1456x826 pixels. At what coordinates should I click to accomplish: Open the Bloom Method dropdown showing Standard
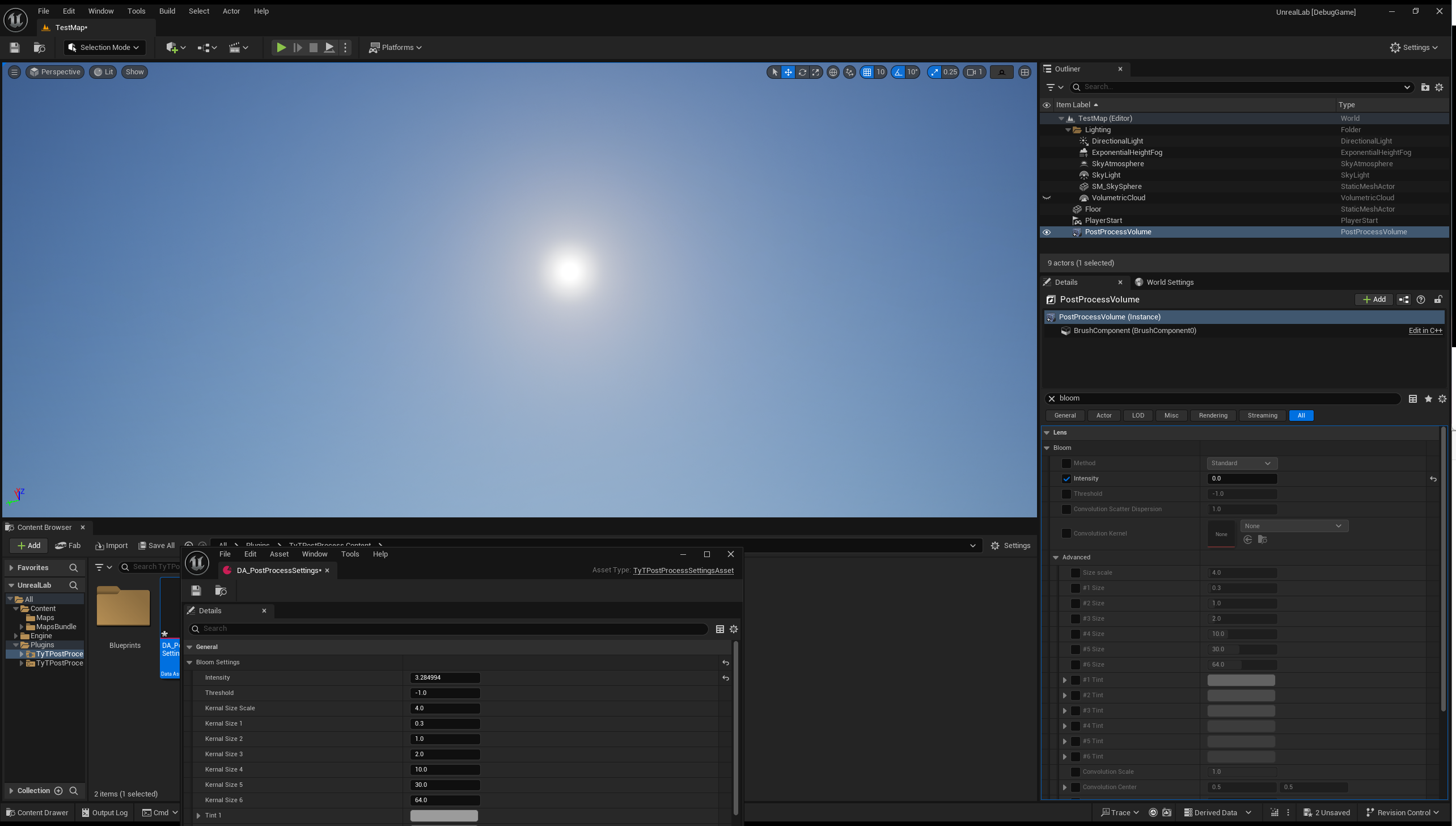pos(1242,463)
